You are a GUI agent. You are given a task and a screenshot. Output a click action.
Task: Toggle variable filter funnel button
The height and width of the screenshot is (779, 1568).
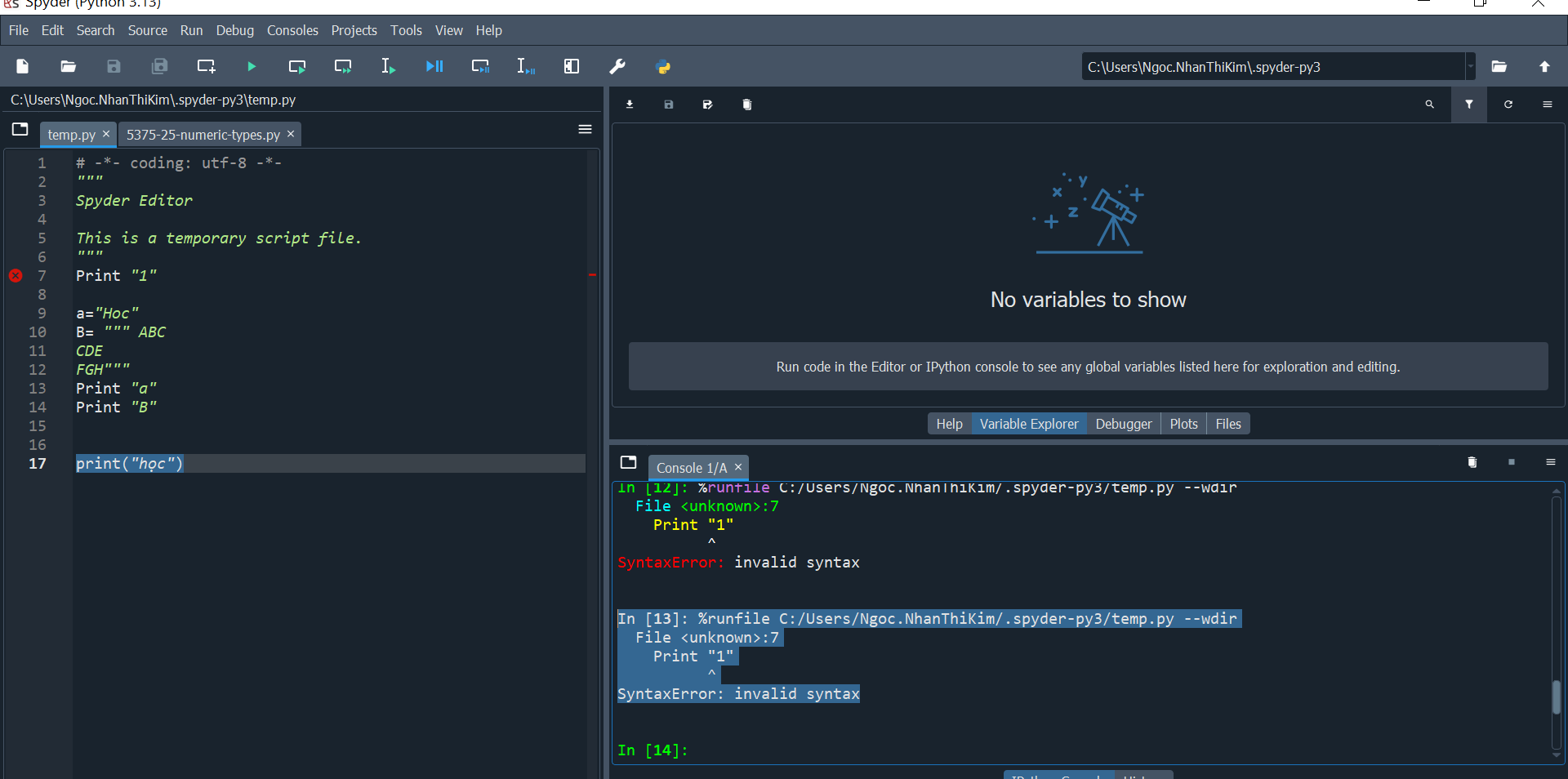click(x=1469, y=105)
